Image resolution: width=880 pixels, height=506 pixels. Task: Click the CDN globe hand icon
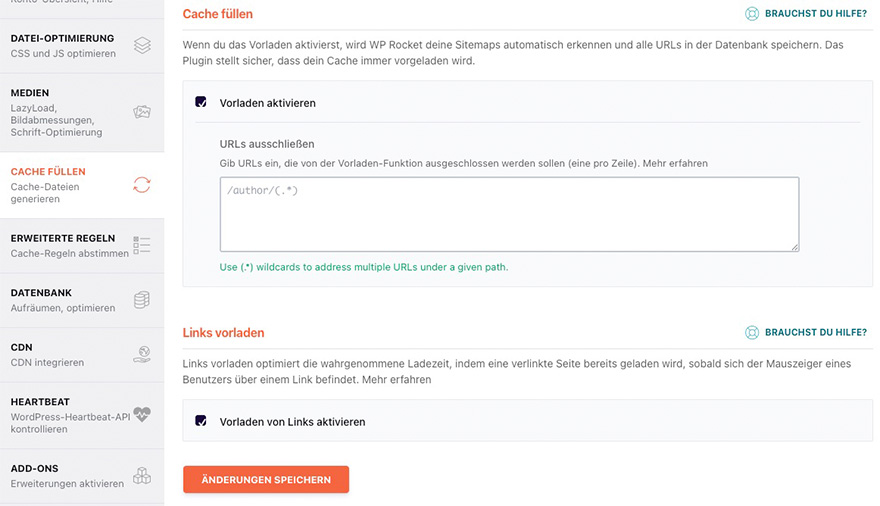pyautogui.click(x=142, y=354)
